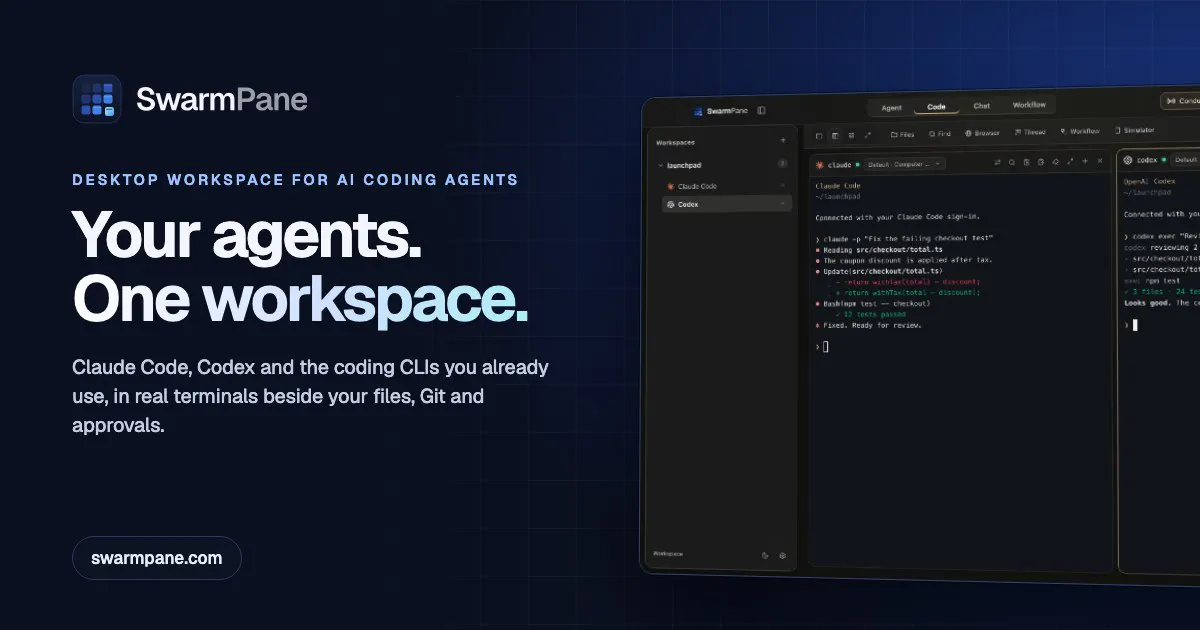Click "Reading src/checkout/total.ts" line
Image resolution: width=1200 pixels, height=630 pixels.
(879, 249)
